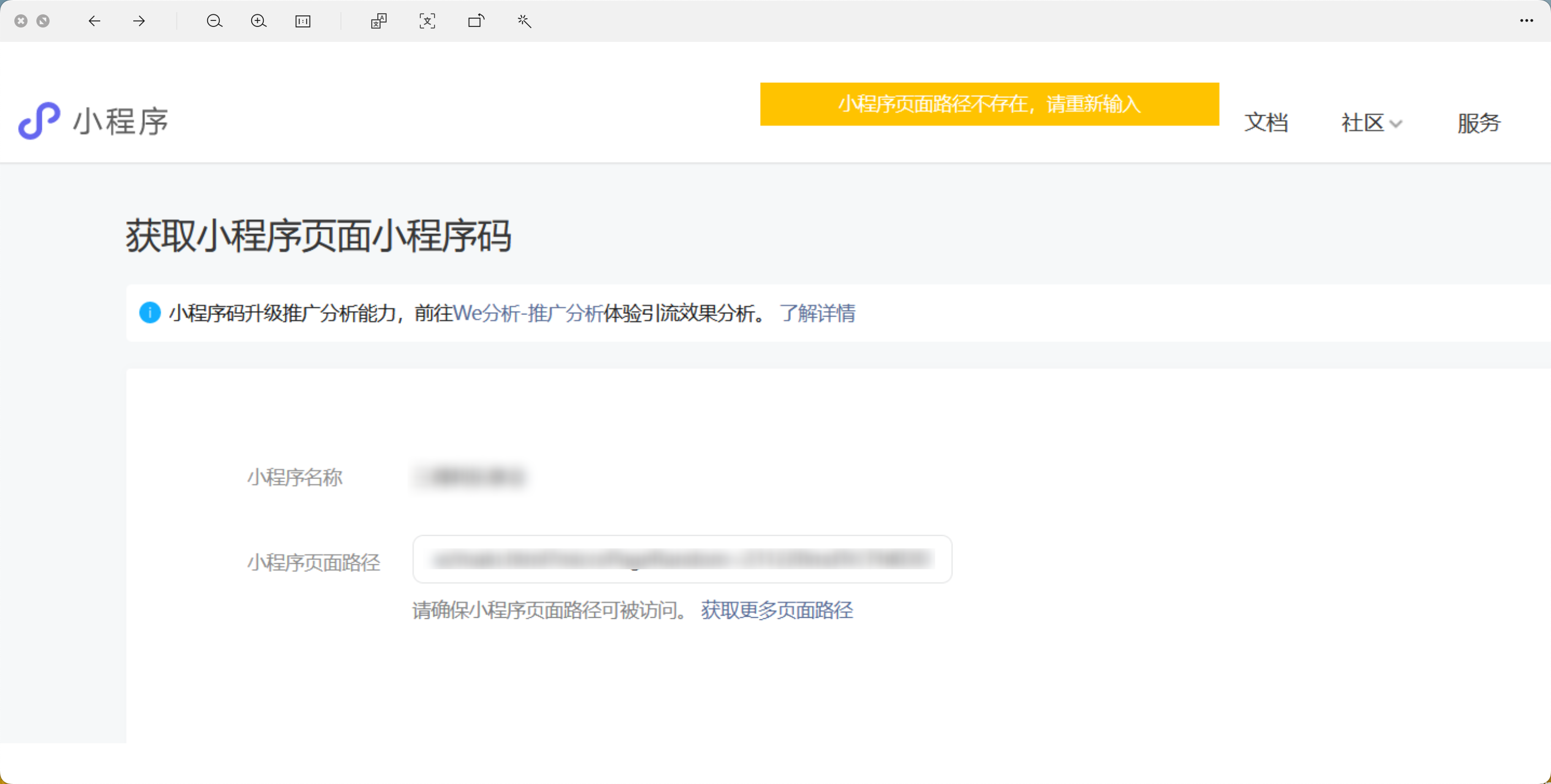Zoom in with the plus magnifier
This screenshot has width=1551, height=784.
258,21
